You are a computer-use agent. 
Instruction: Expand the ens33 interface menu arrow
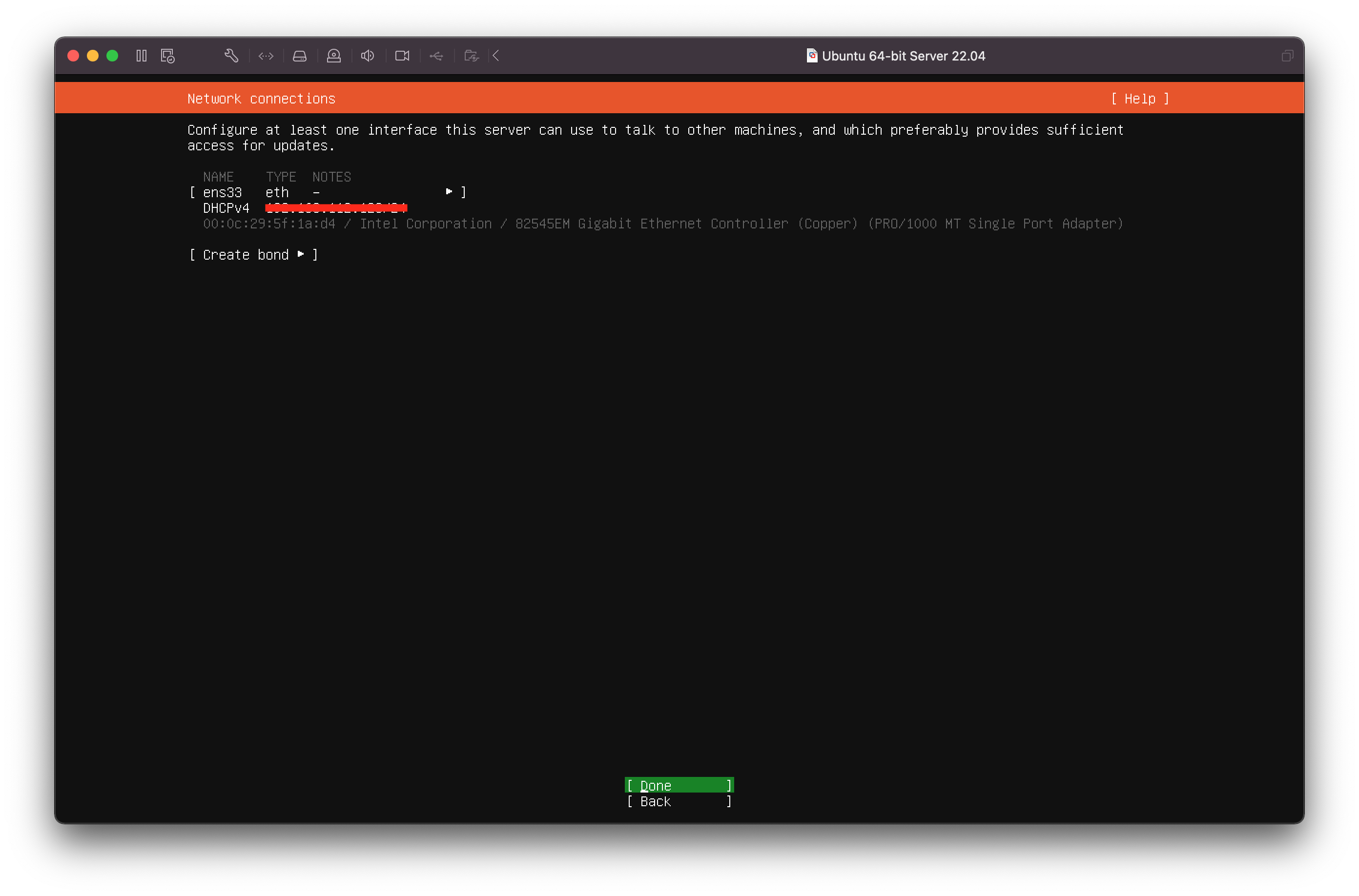click(449, 192)
